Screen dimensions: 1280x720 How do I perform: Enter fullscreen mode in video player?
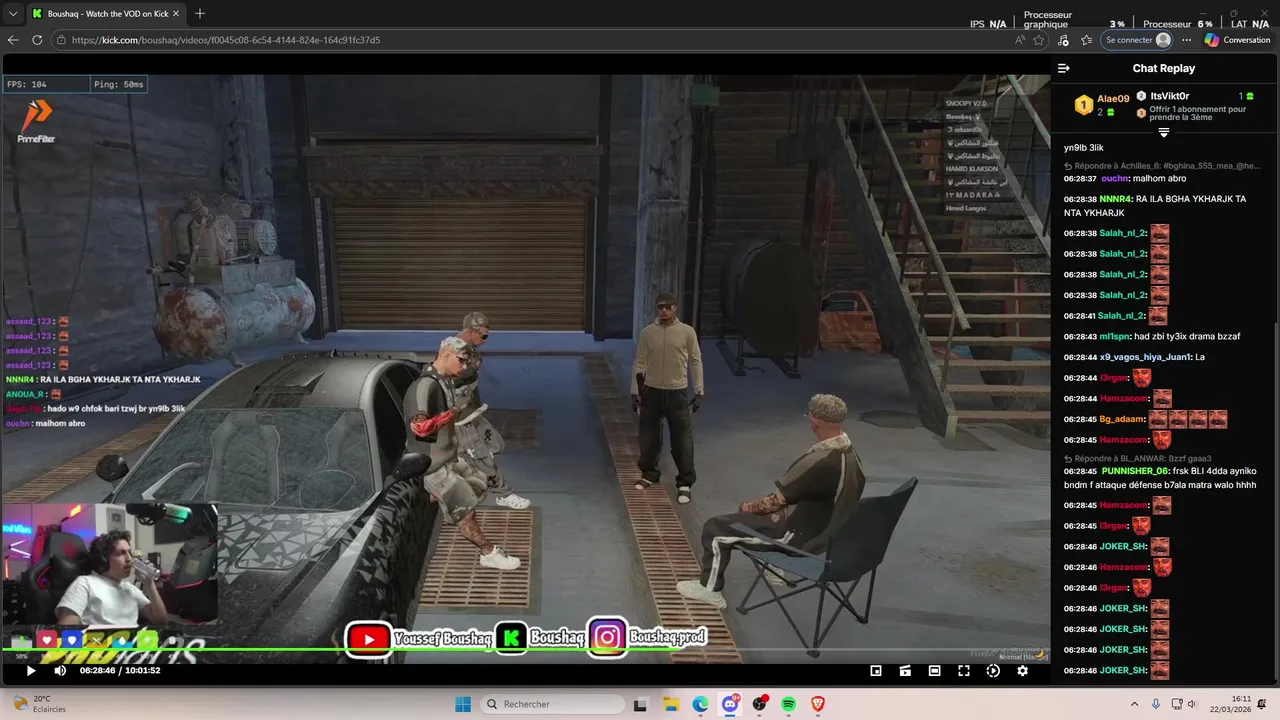click(964, 671)
